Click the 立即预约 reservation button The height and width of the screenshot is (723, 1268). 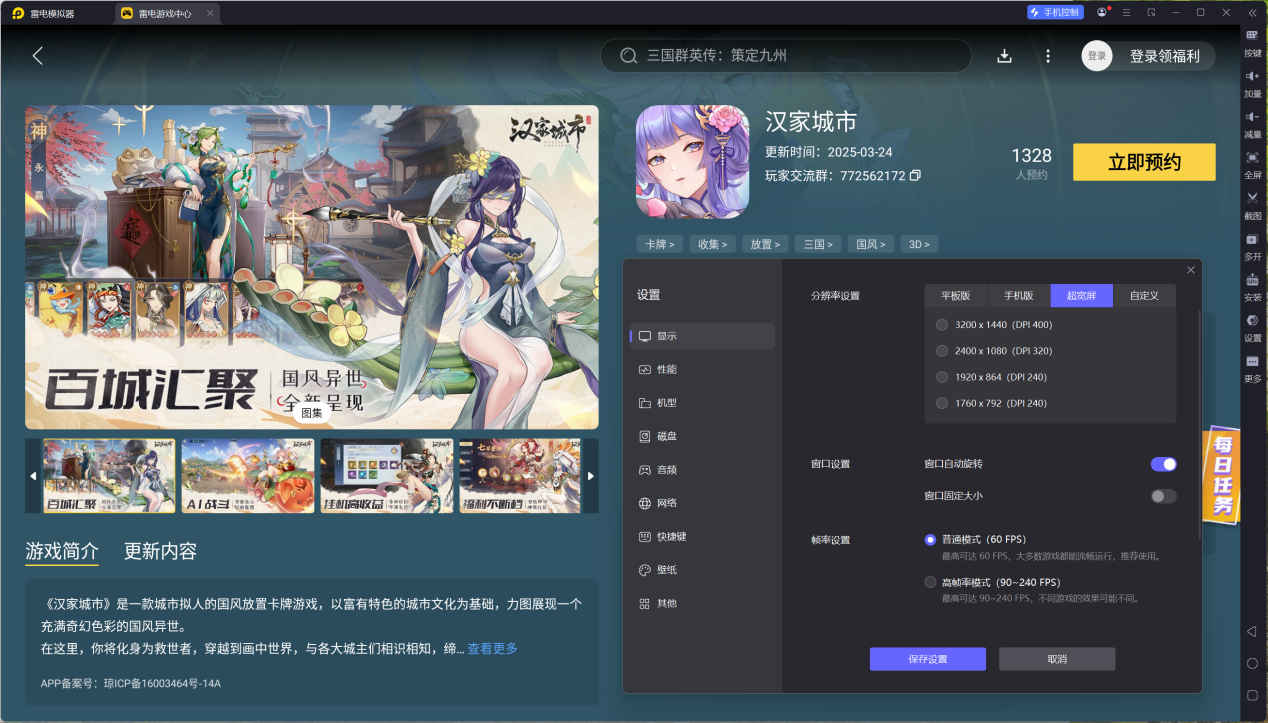[1143, 161]
